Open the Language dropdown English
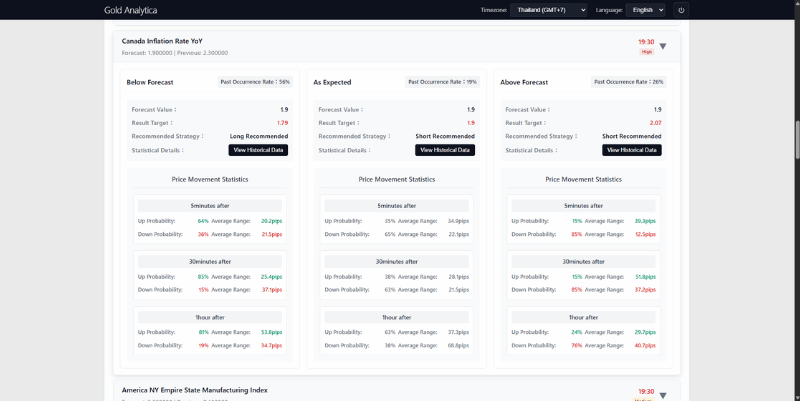Image resolution: width=800 pixels, height=401 pixels. (x=645, y=10)
